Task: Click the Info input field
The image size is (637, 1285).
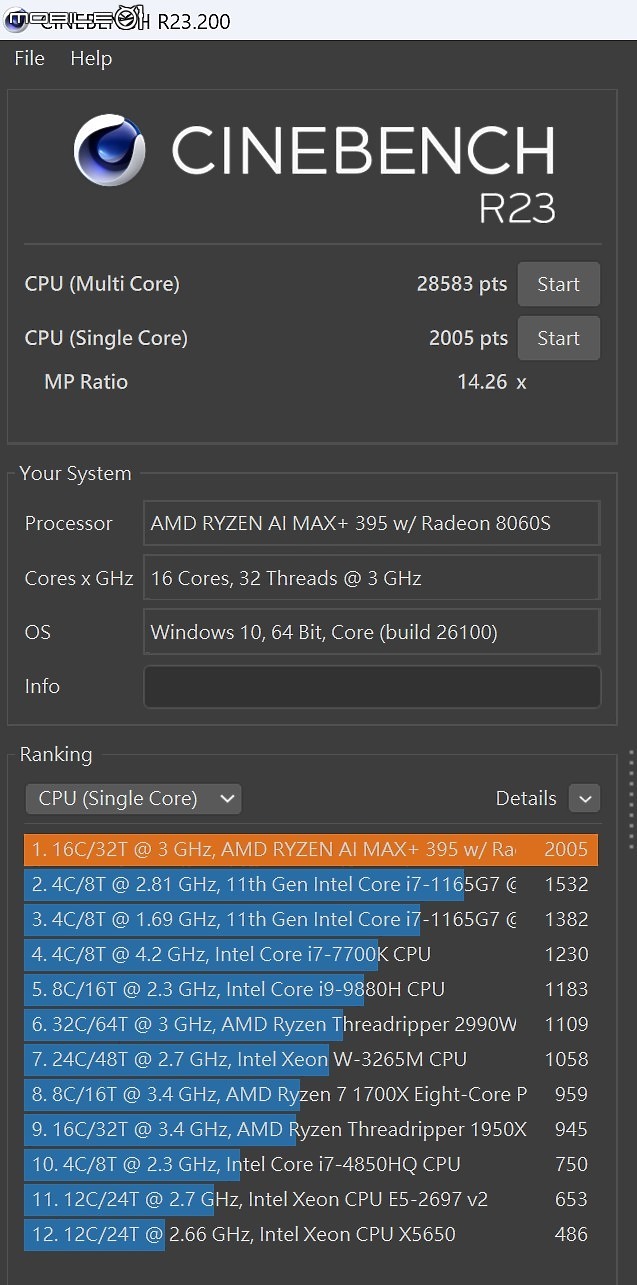Action: coord(372,687)
